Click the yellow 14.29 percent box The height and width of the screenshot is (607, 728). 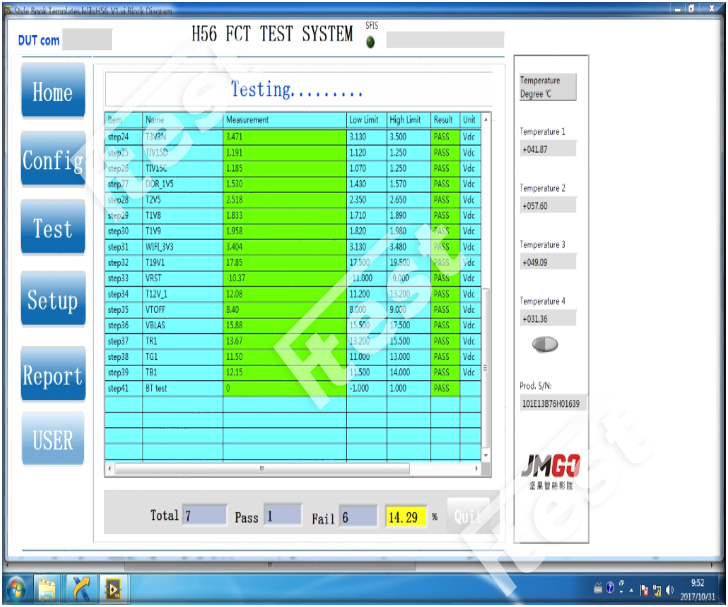pos(405,516)
